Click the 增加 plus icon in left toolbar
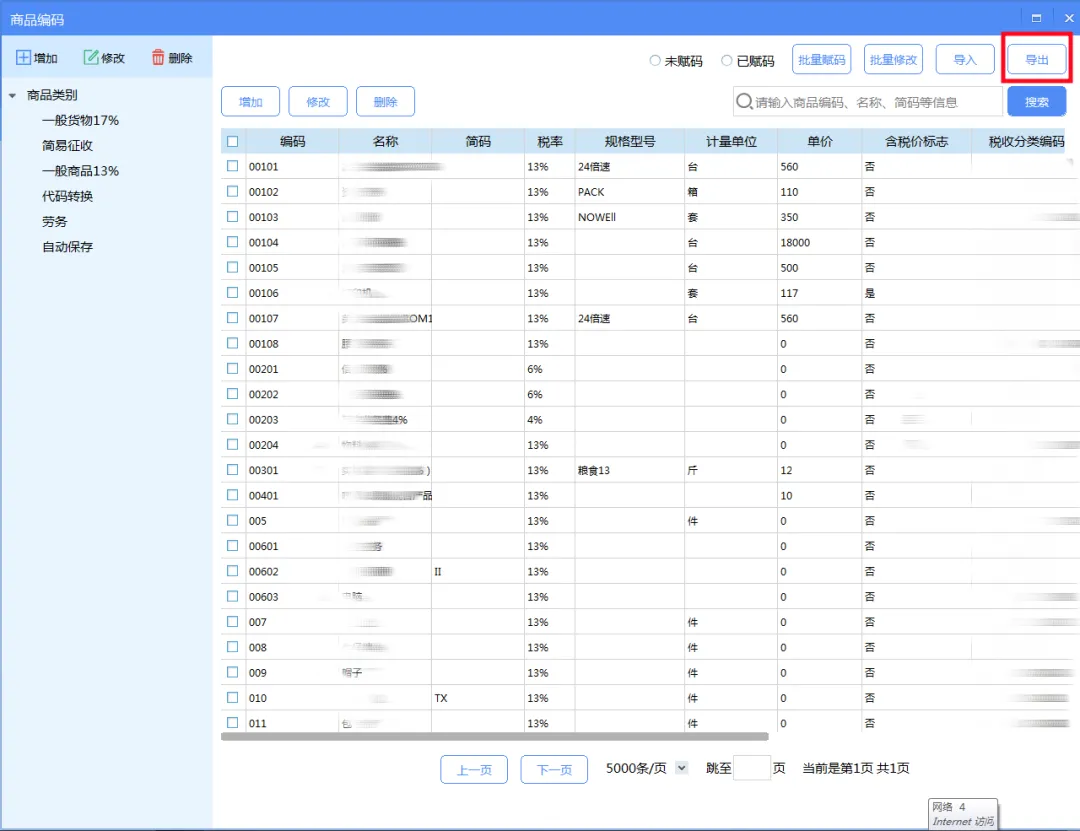 pos(23,57)
